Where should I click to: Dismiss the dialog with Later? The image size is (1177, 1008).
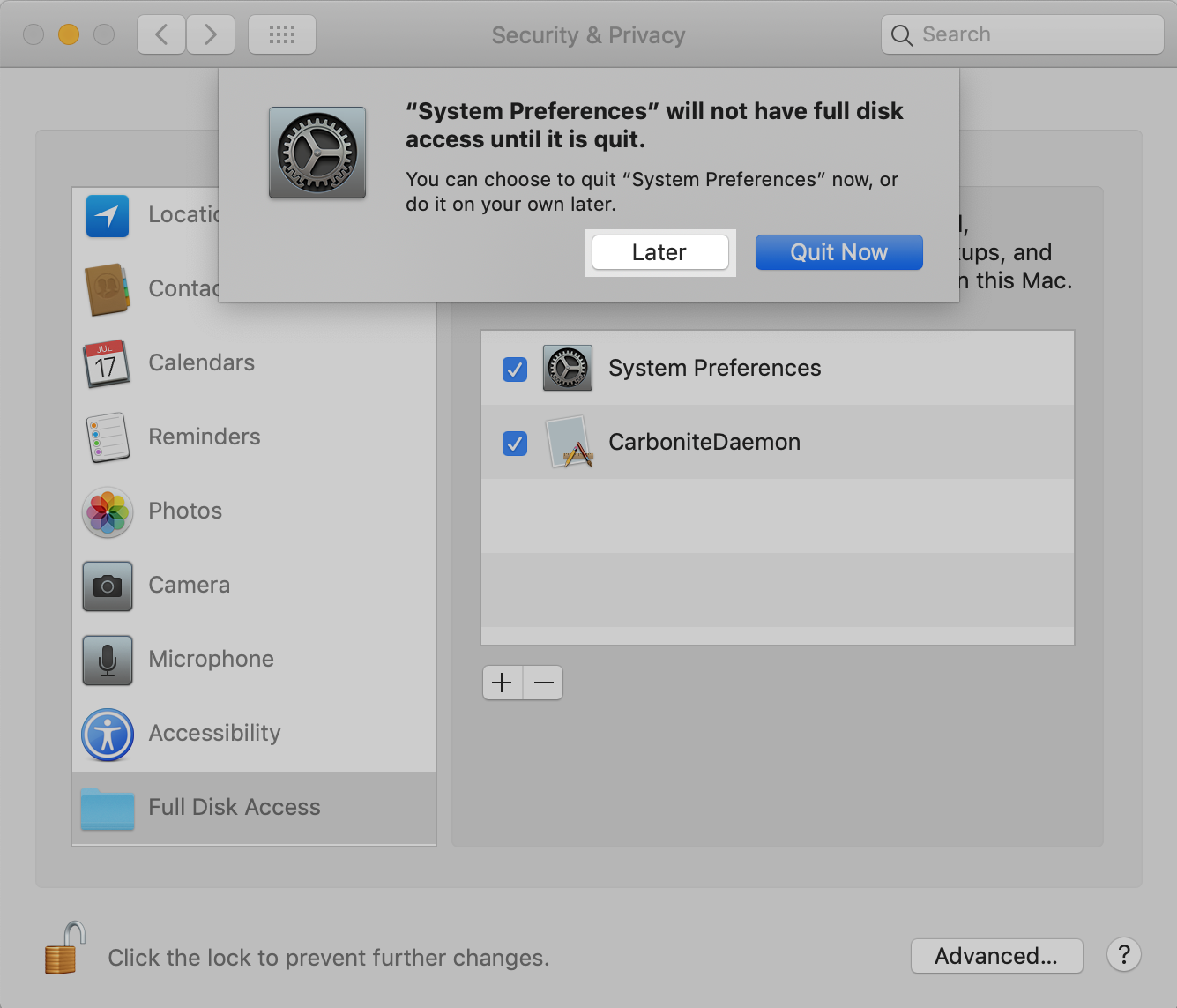(x=659, y=252)
